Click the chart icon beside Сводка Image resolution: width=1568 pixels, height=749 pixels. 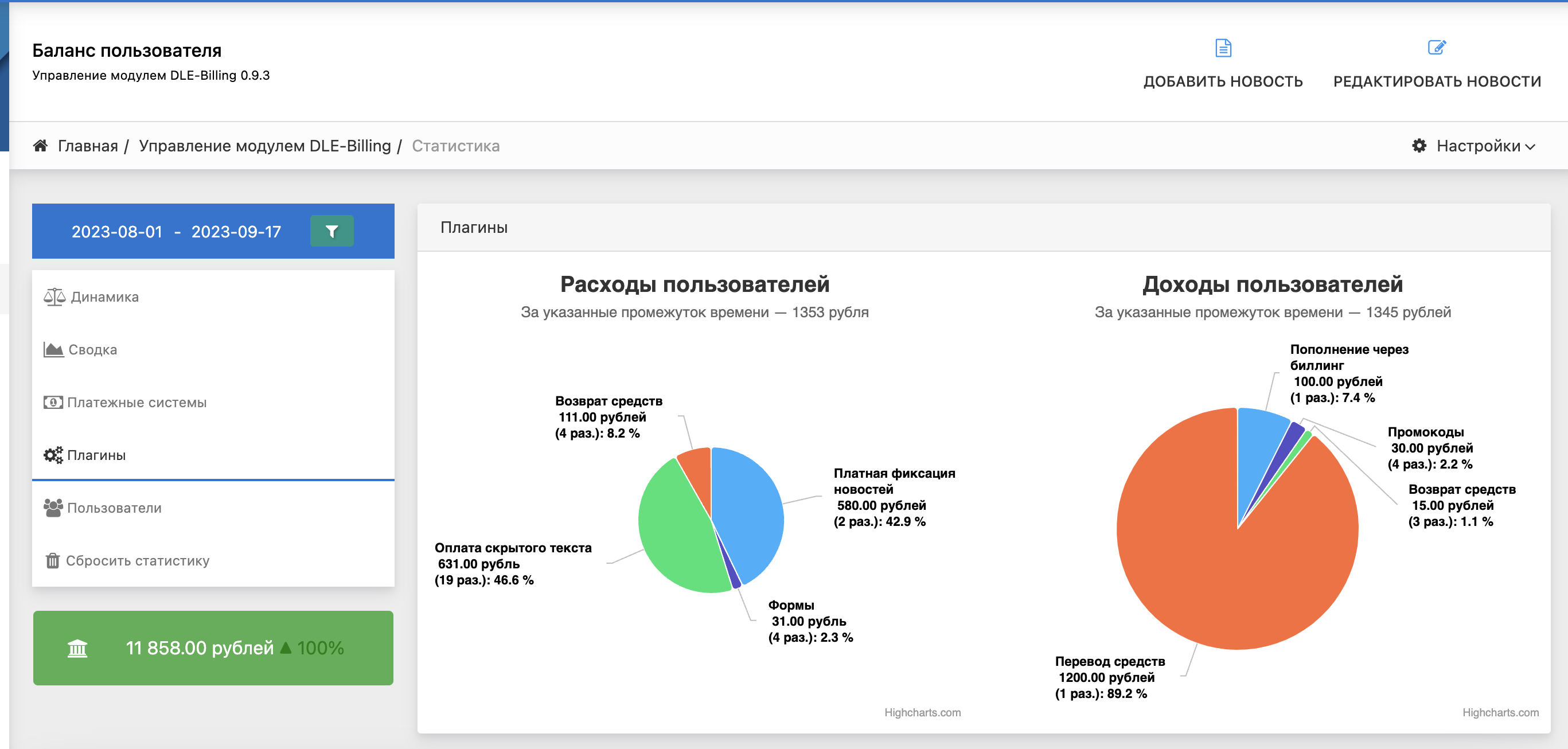click(x=53, y=349)
